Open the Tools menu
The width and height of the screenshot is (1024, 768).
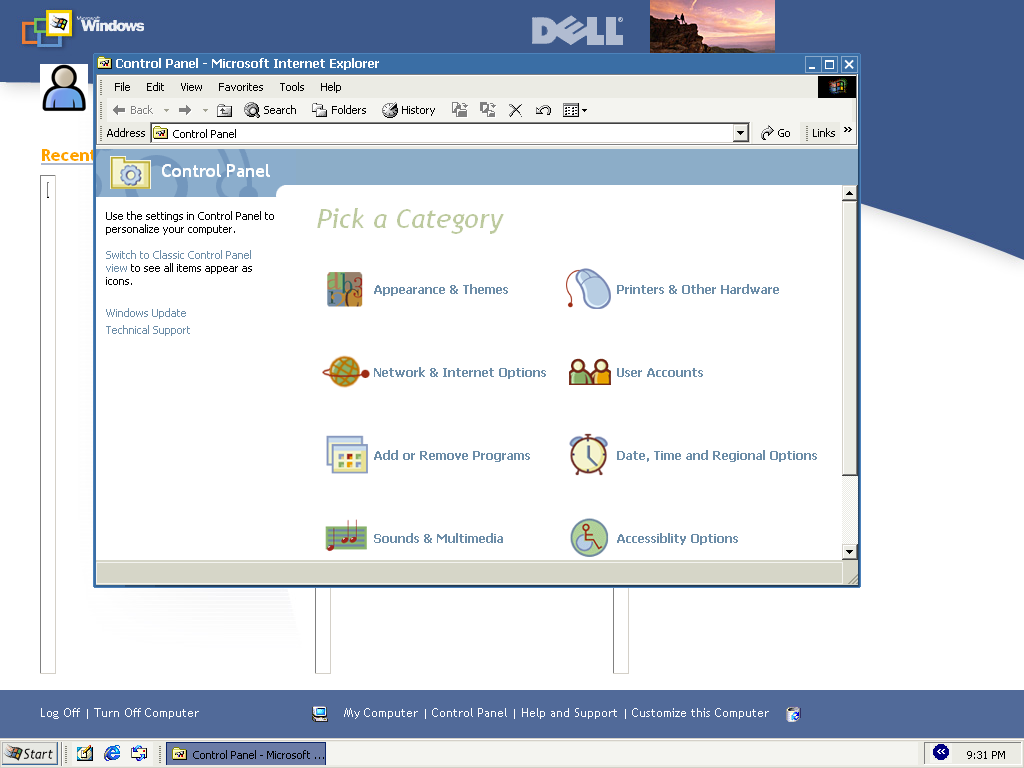point(292,87)
